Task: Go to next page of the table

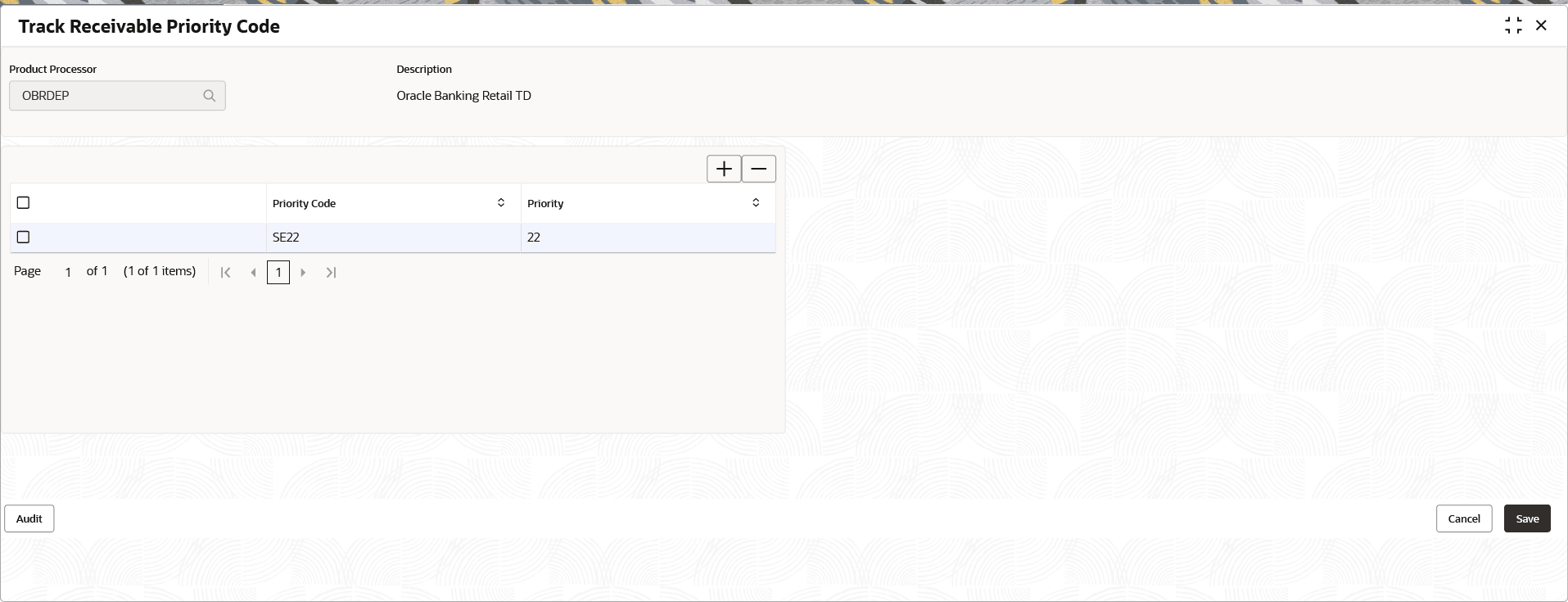Action: click(303, 273)
